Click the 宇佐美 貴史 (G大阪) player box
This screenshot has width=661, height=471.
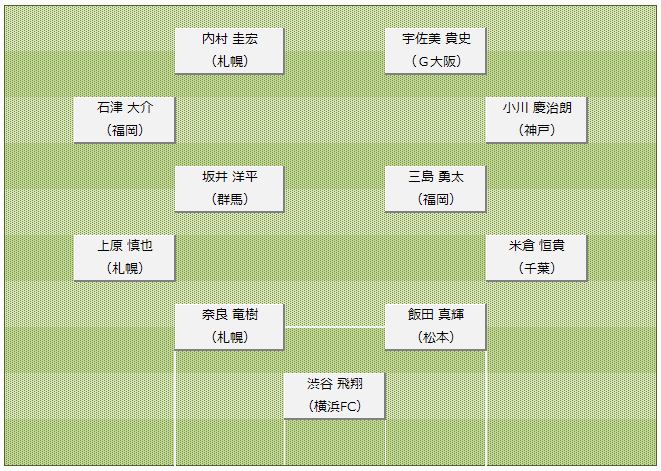[435, 51]
